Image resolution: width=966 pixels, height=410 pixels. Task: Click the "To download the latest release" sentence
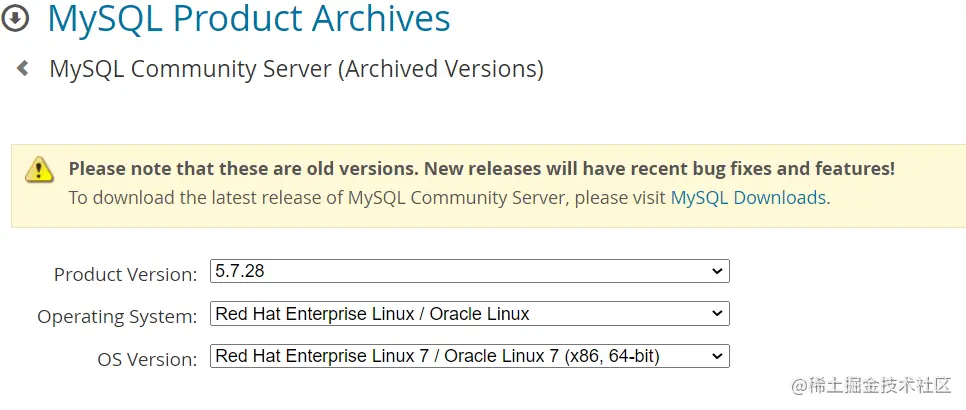coord(367,197)
